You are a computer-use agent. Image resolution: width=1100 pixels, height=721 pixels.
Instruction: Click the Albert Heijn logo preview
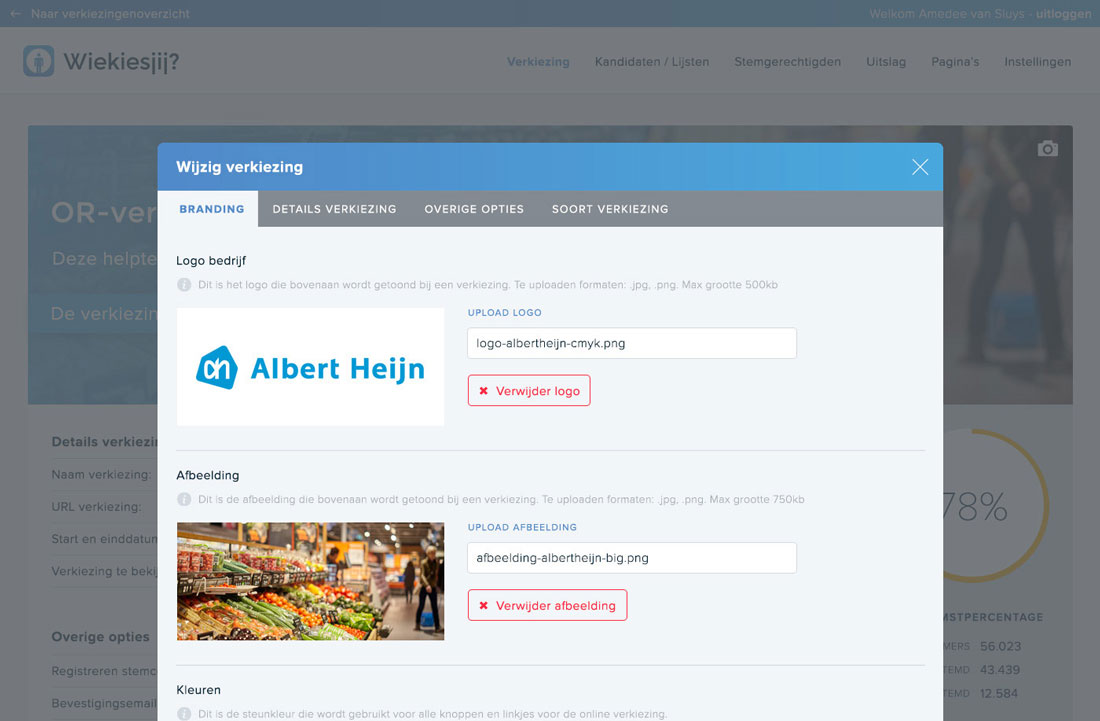310,367
